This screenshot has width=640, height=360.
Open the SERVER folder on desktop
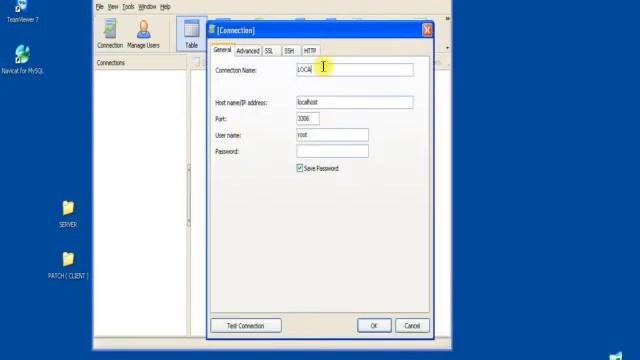click(x=68, y=214)
